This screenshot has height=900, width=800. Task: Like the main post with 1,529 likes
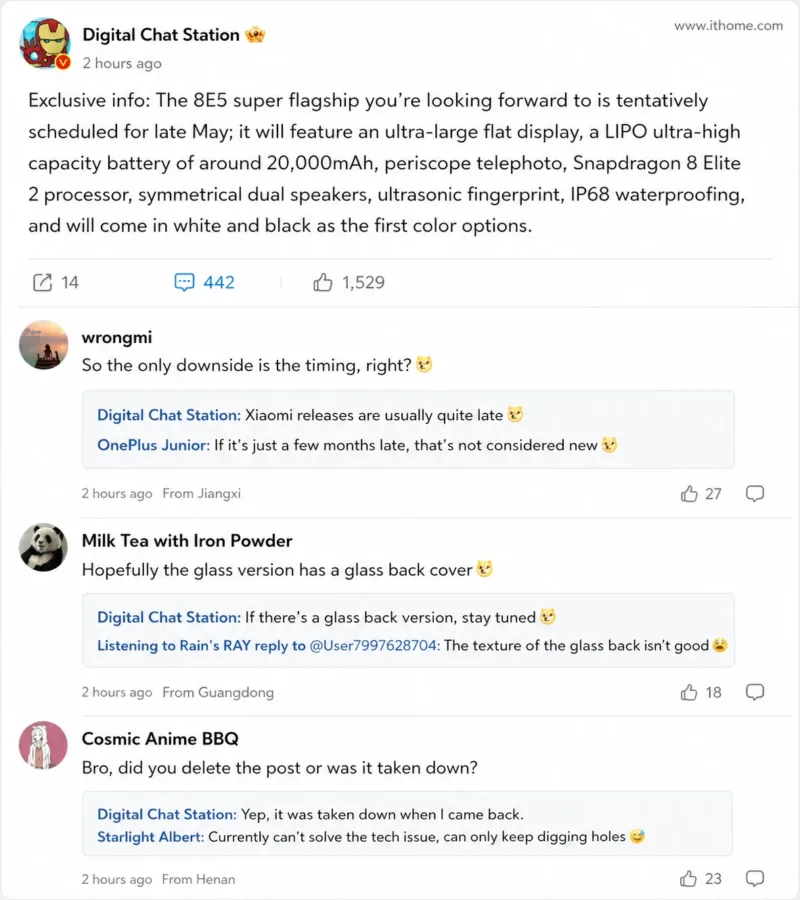tap(323, 282)
